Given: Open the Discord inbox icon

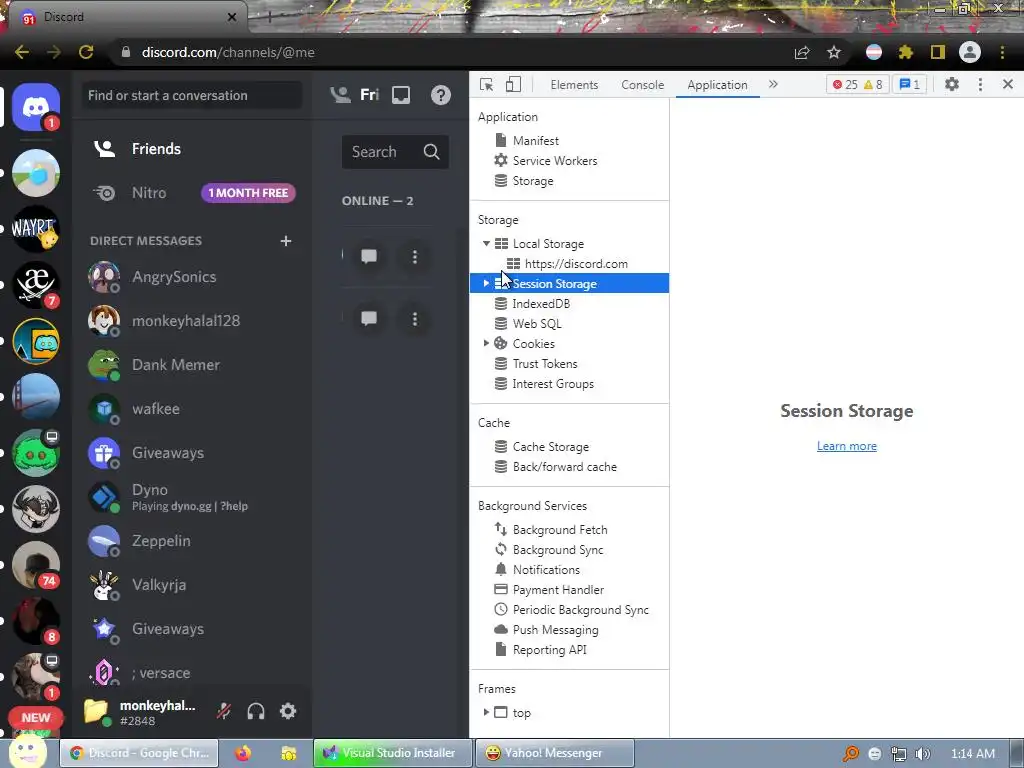Looking at the screenshot, I should [x=401, y=95].
